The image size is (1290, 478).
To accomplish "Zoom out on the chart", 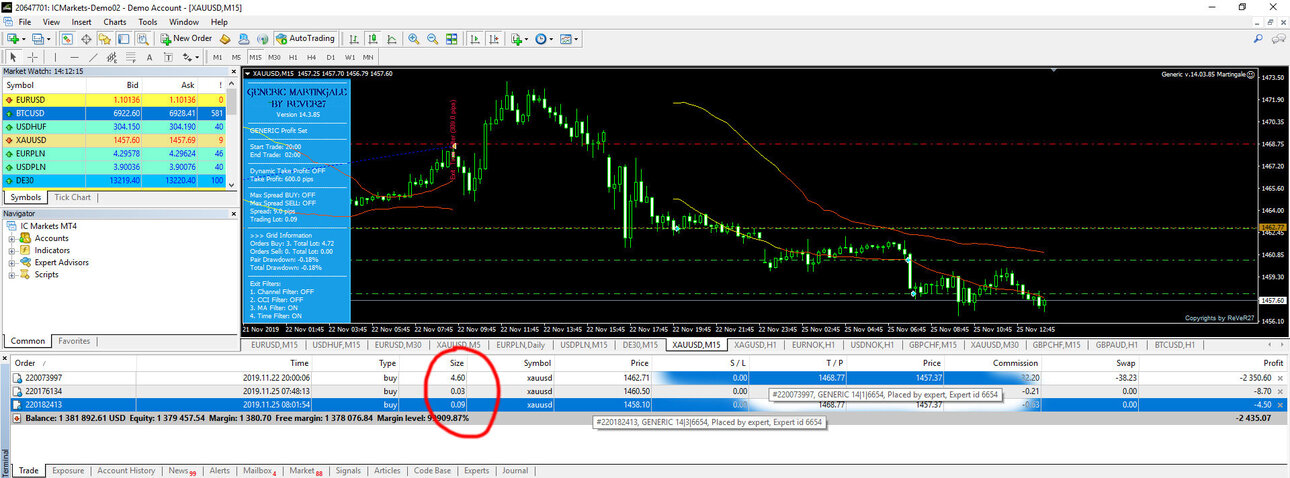I will point(433,38).
